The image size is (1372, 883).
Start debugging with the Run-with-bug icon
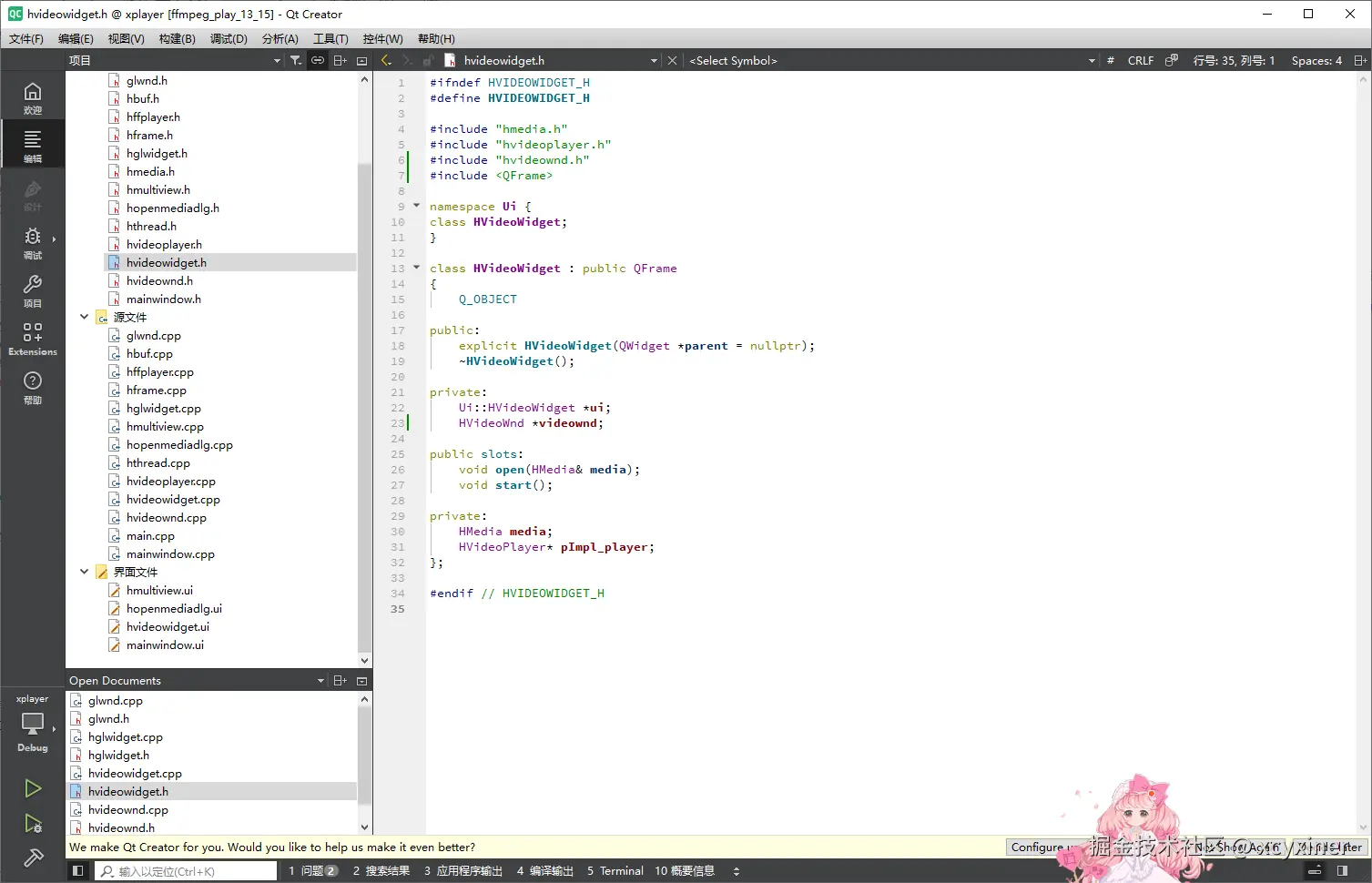pyautogui.click(x=33, y=824)
